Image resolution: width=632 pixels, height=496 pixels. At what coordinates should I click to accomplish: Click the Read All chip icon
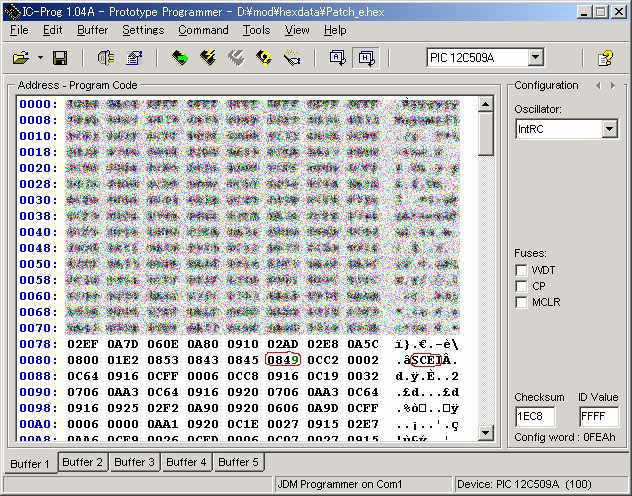(180, 58)
